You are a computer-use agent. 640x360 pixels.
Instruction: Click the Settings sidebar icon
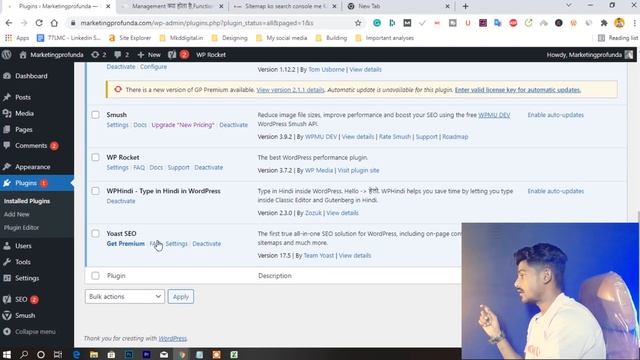pyautogui.click(x=7, y=278)
